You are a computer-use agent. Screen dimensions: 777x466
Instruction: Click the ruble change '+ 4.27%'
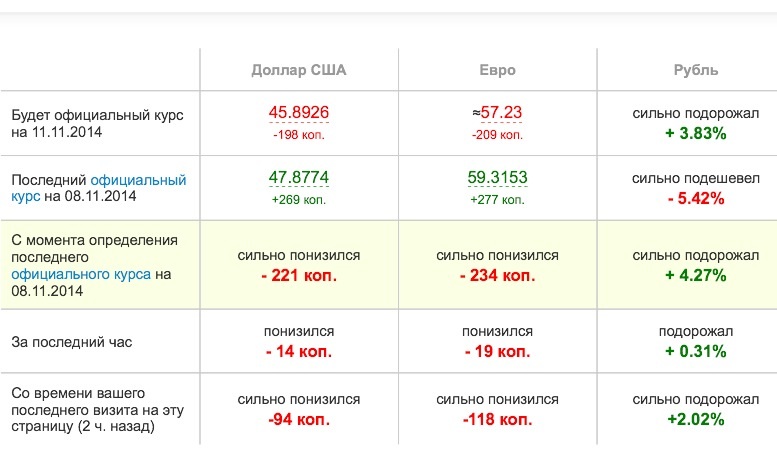point(696,275)
